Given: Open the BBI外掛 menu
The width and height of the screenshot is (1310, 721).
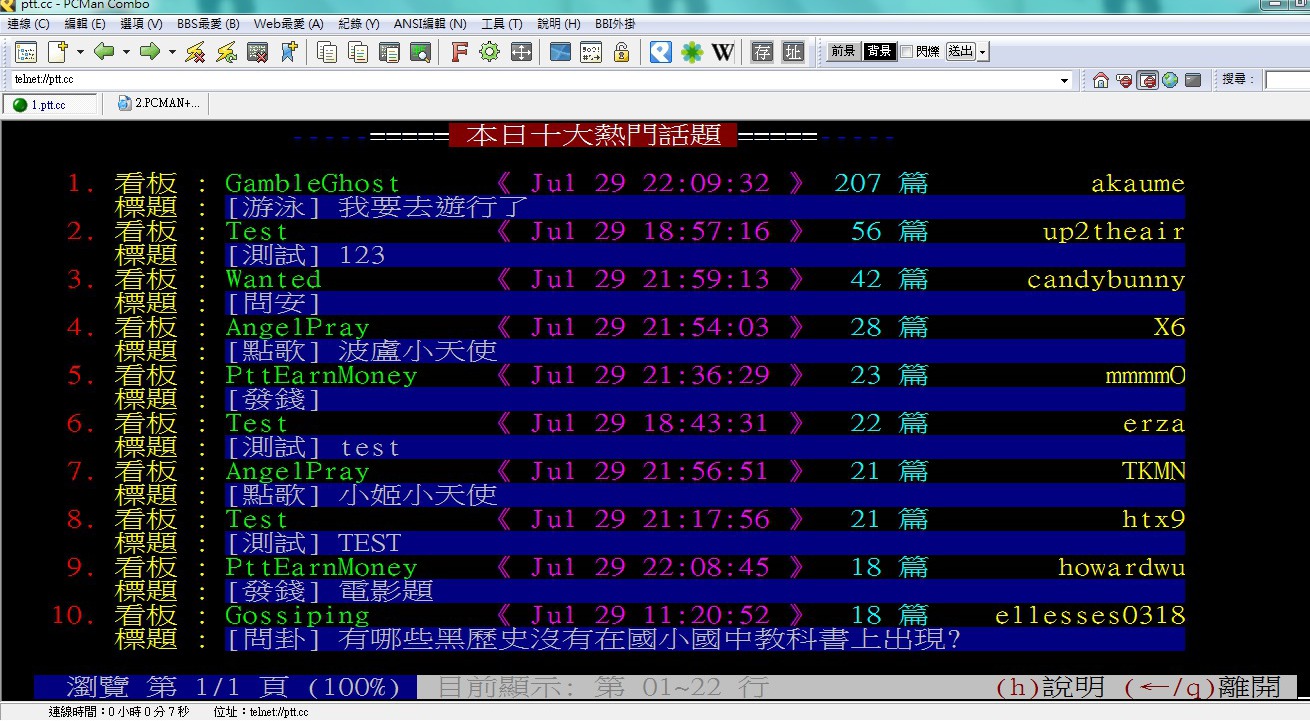Looking at the screenshot, I should click(617, 24).
